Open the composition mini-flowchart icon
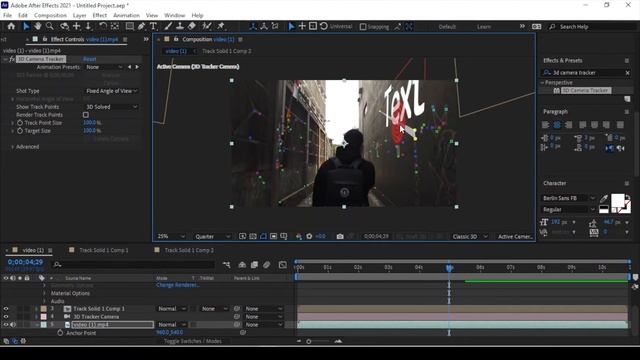This screenshot has width=640, height=360. tap(227, 265)
